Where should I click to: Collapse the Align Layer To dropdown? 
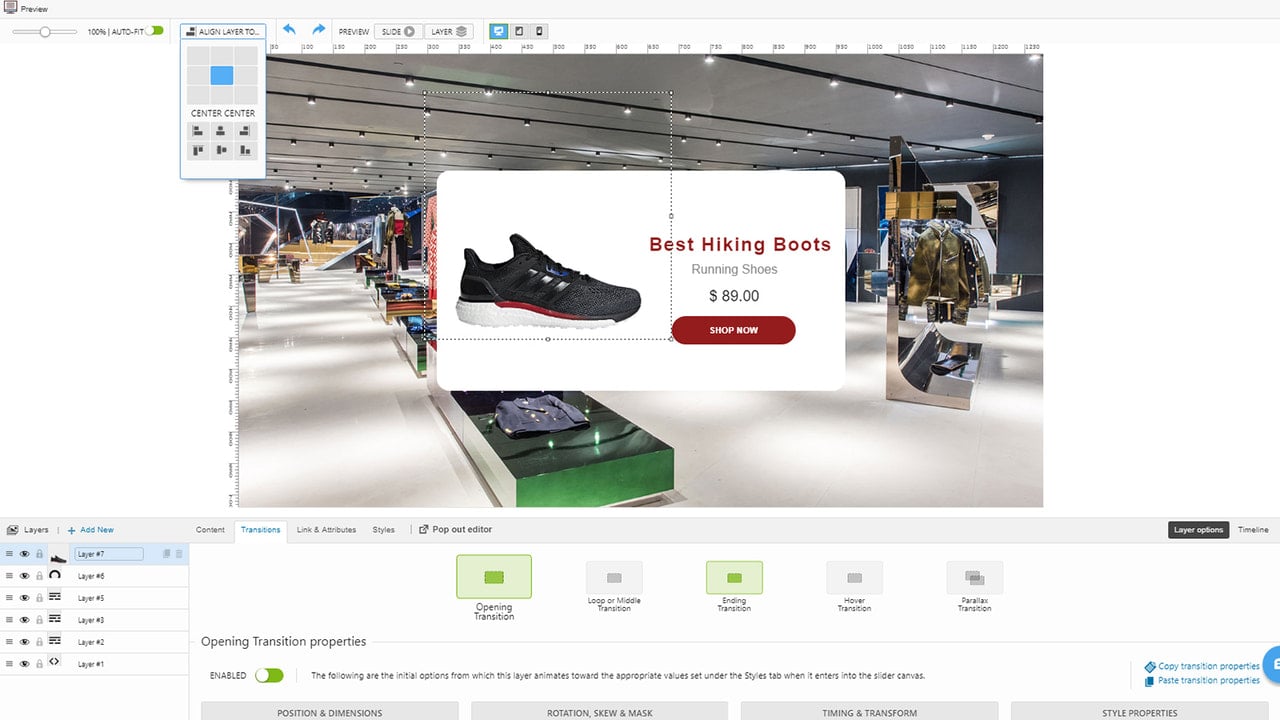click(223, 32)
